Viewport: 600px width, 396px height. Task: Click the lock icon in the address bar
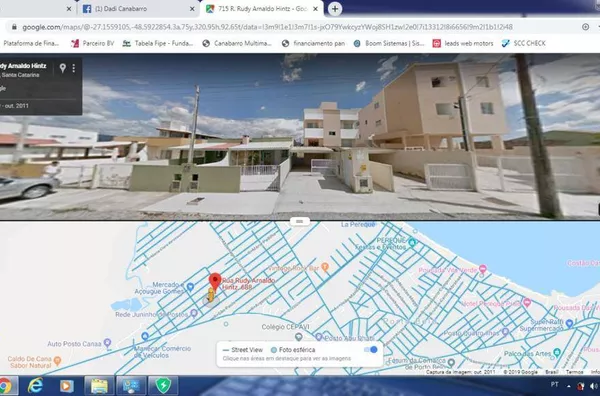(x=14, y=27)
